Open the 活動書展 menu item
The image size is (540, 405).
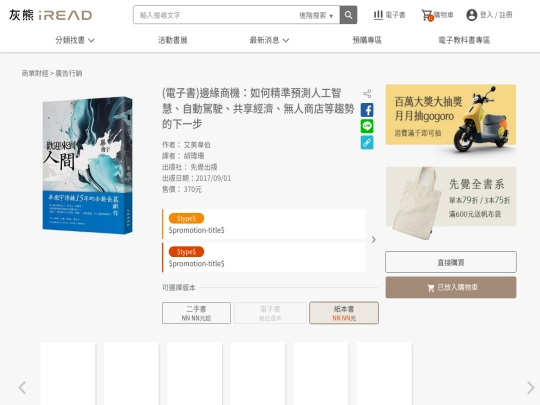[173, 40]
